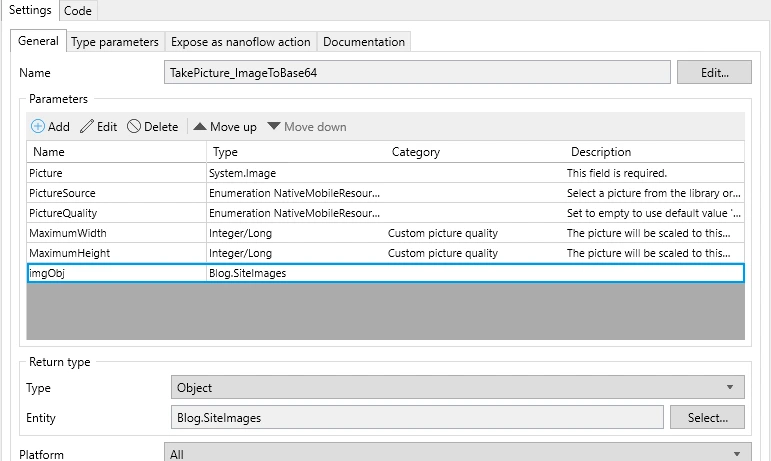Open the General tab
Screen dimensions: 771x461
(38, 41)
